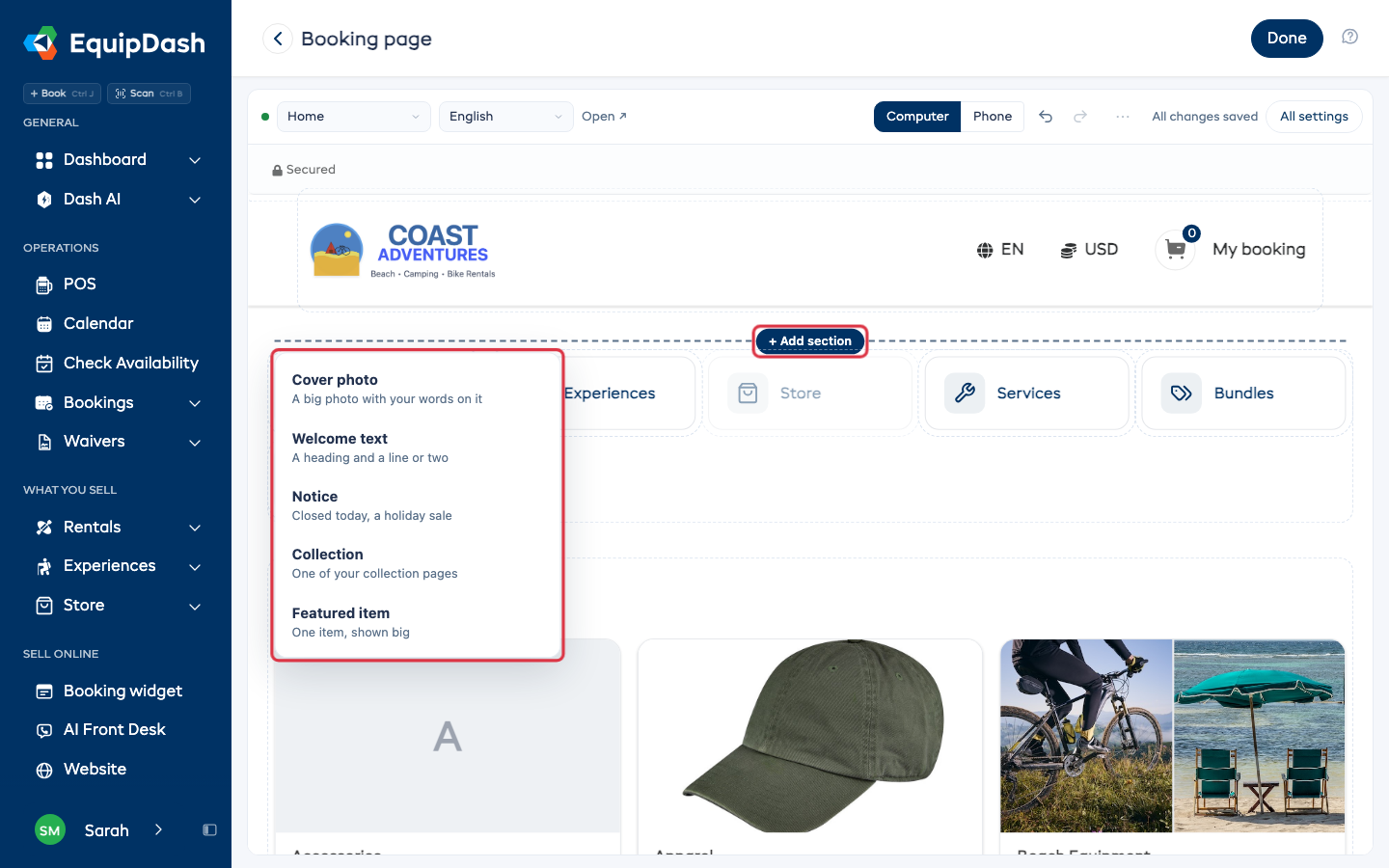
Task: Choose Welcome text section type
Action: coord(418,448)
